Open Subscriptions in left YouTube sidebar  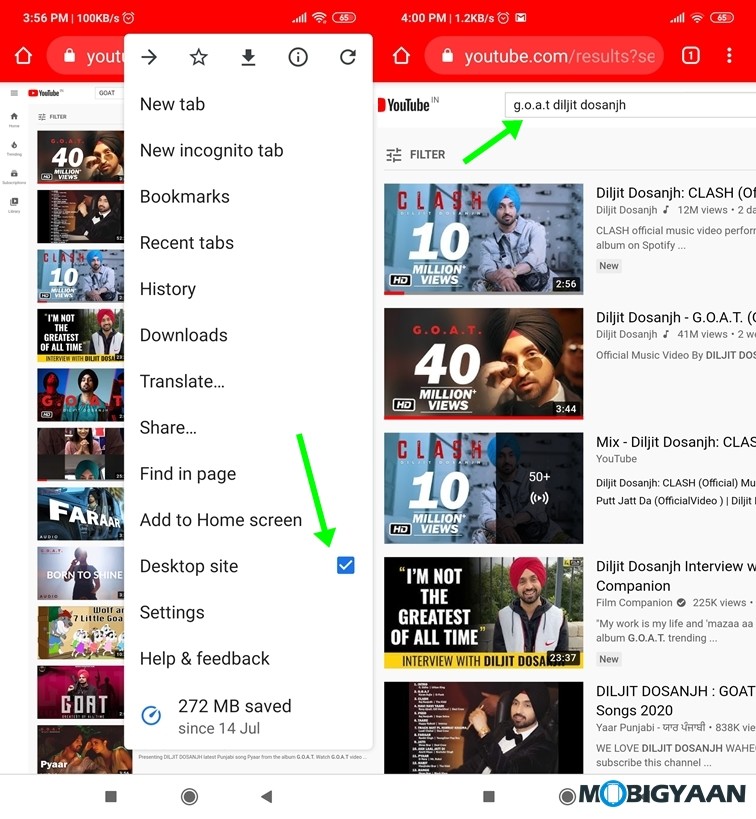[14, 177]
